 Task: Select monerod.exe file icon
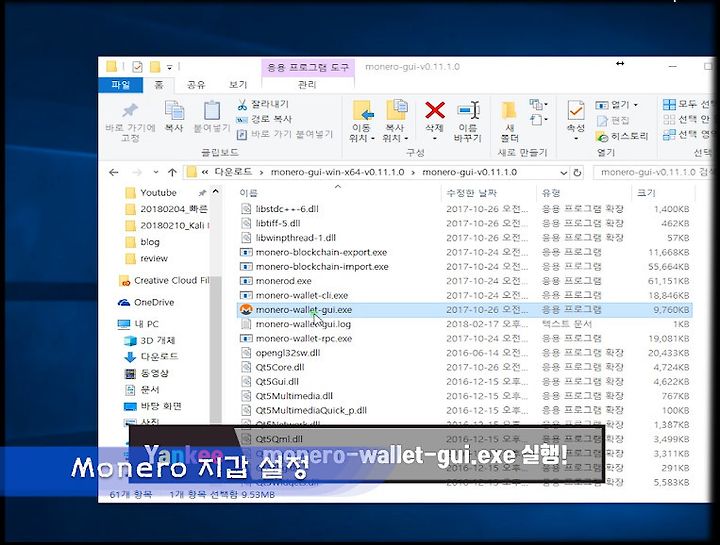click(x=247, y=281)
